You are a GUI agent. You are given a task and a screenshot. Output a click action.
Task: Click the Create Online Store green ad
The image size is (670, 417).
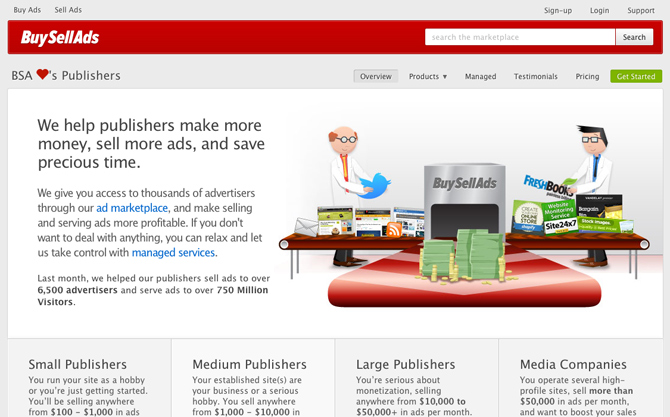(528, 217)
